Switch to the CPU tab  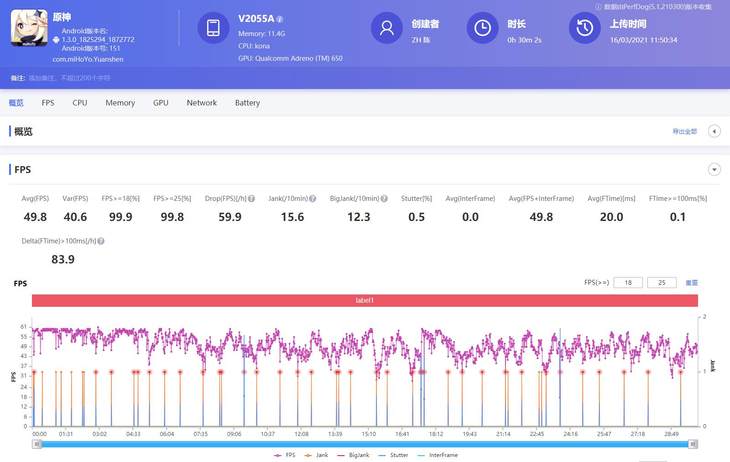[80, 103]
